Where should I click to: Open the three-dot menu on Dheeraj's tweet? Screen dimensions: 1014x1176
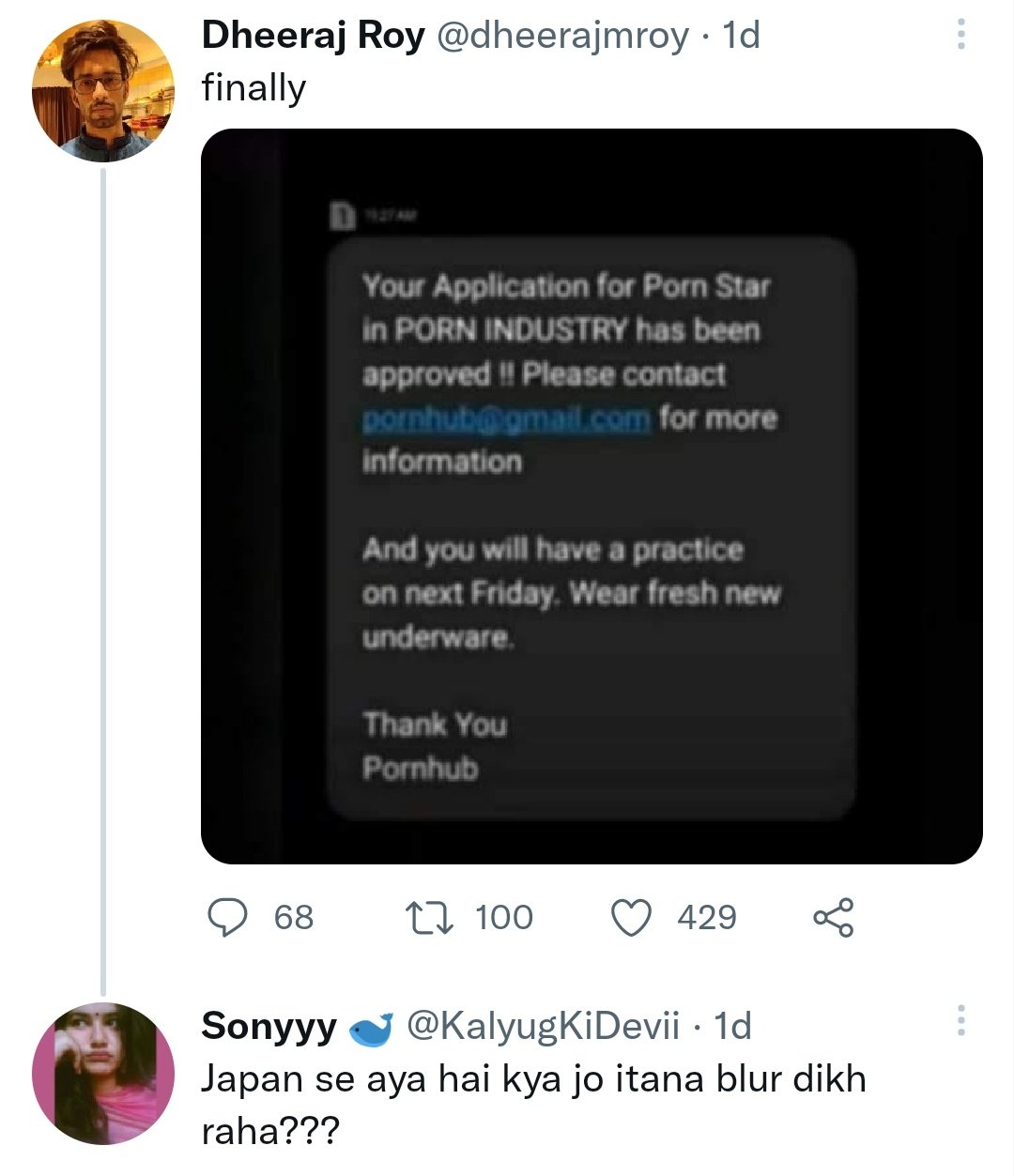(960, 35)
